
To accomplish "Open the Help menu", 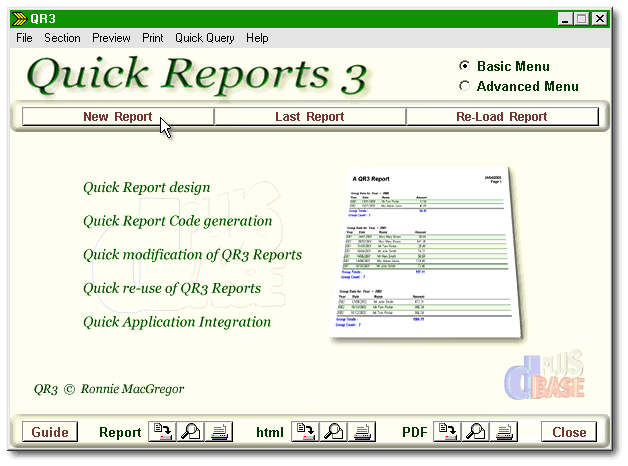I will (257, 38).
